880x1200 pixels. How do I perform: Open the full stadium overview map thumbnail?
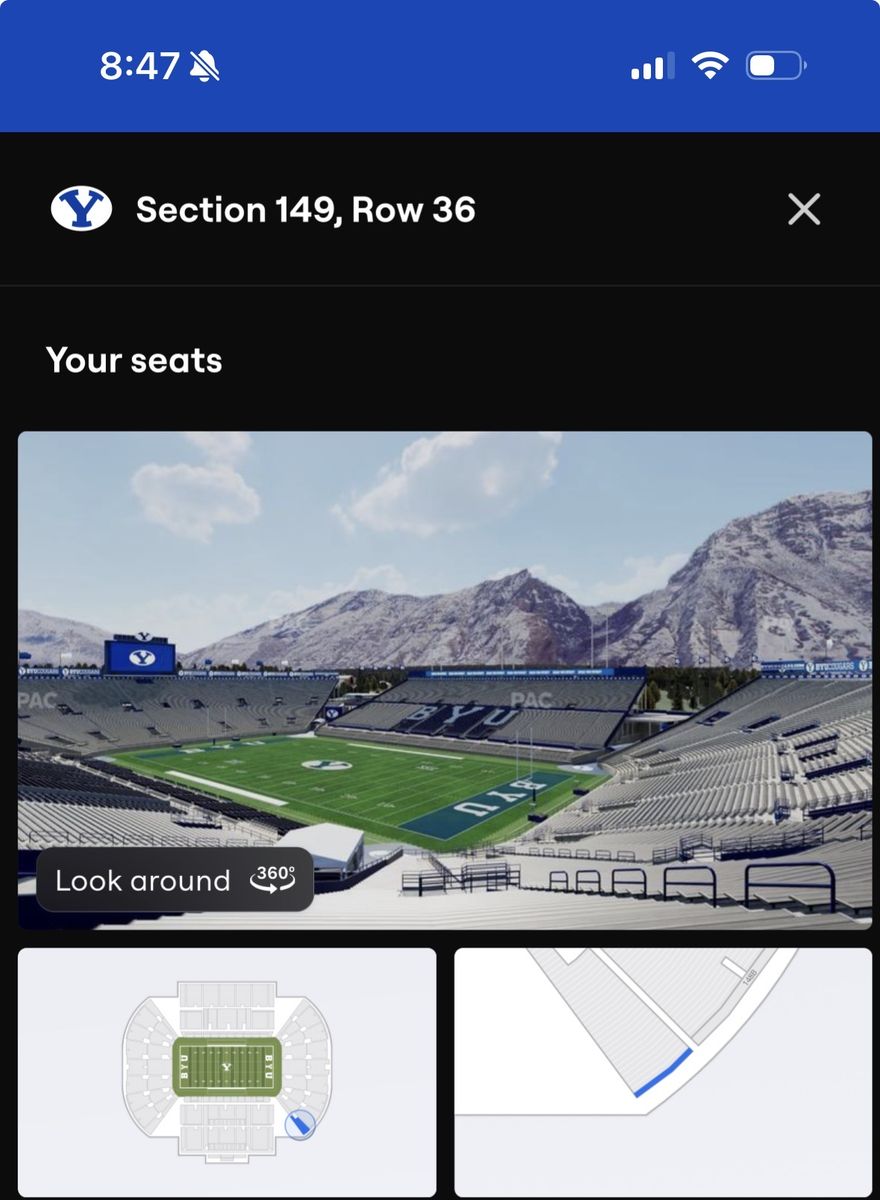click(227, 1072)
